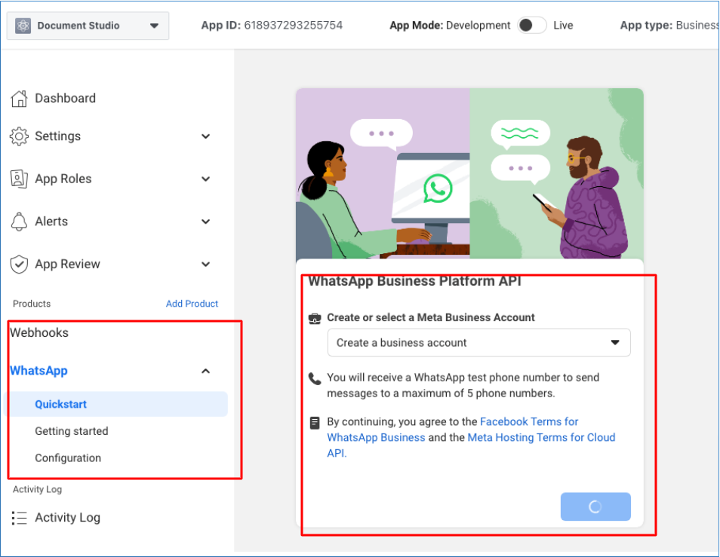Click the App Roles badge icon

click(x=19, y=179)
